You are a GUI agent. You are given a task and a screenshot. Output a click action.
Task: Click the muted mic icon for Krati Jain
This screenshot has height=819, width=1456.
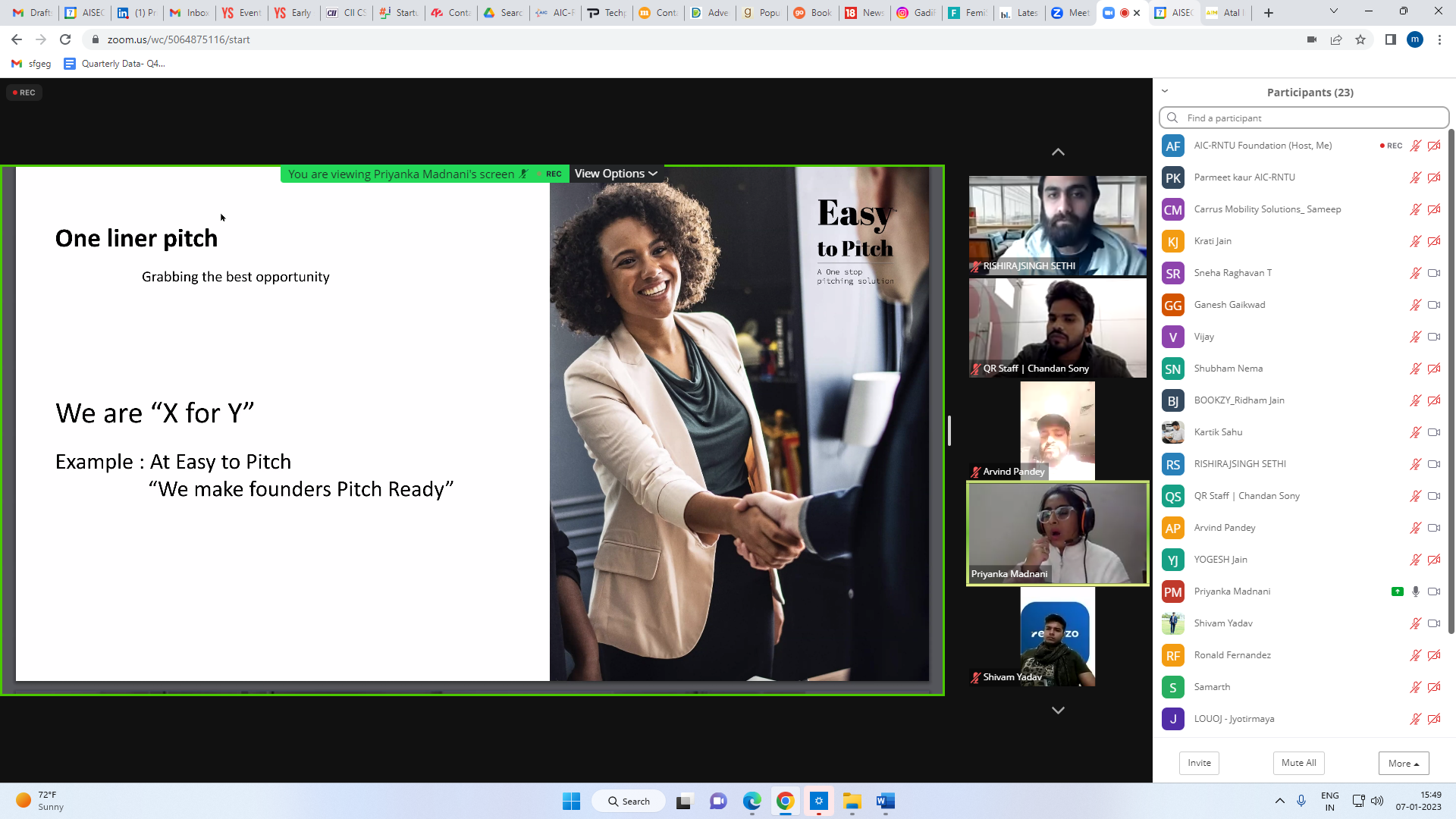[1415, 241]
